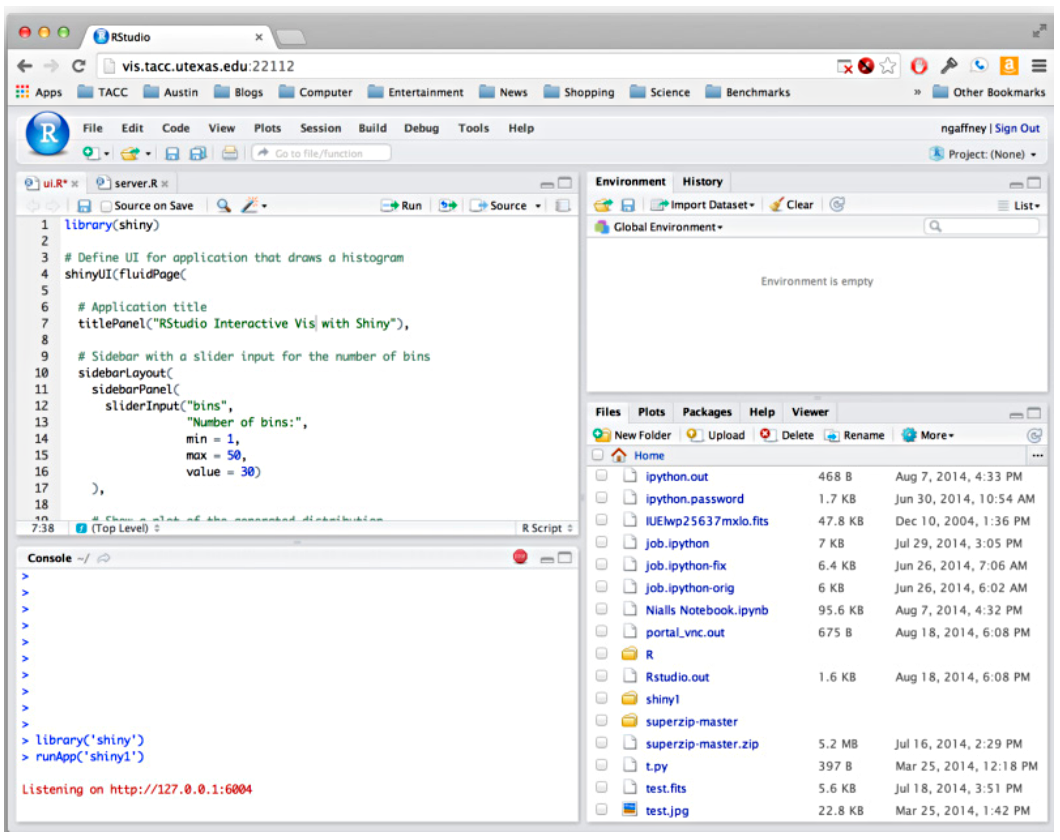
Task: Refresh the Files pane listing
Action: coord(1034,436)
